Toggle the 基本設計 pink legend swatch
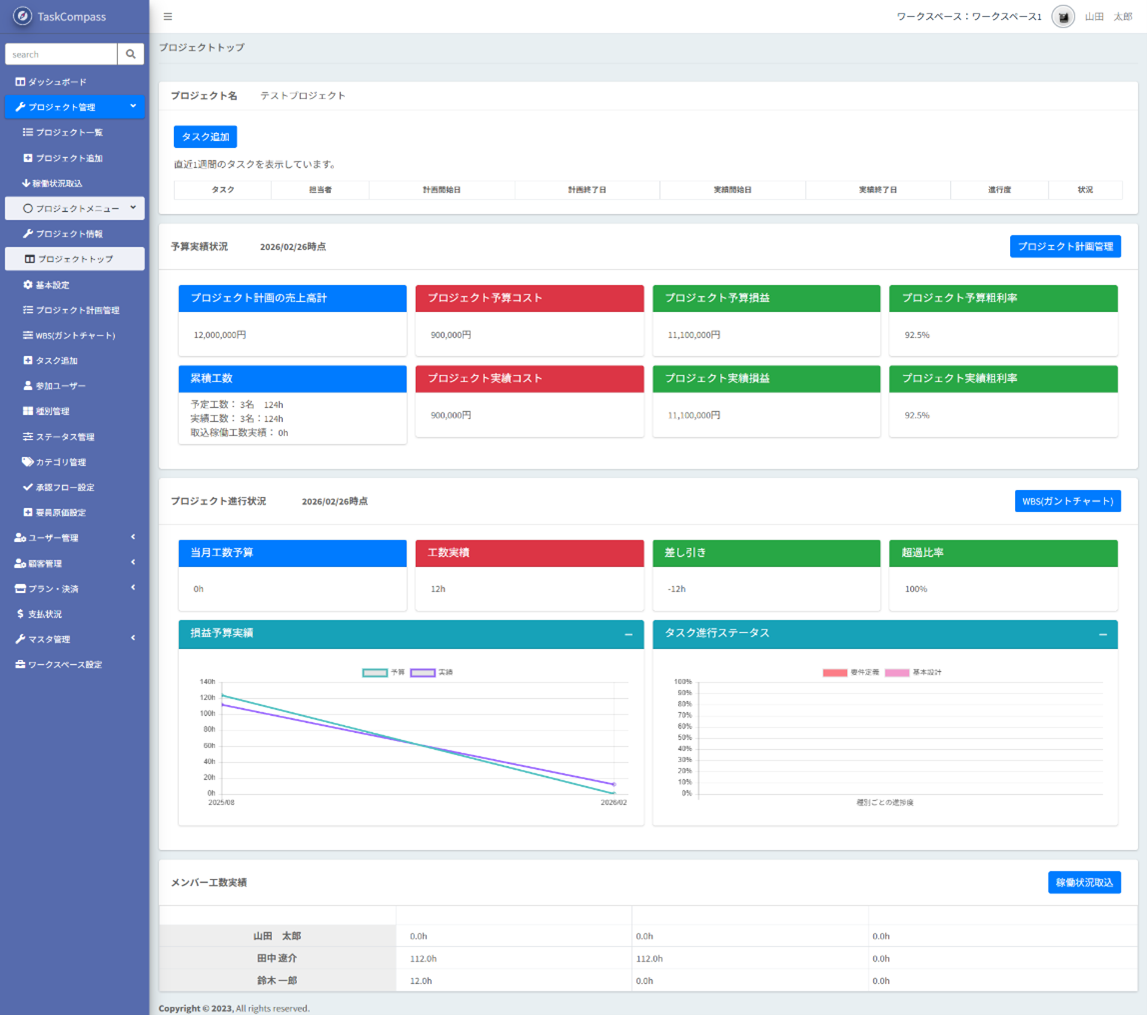1147x1015 pixels. point(897,672)
